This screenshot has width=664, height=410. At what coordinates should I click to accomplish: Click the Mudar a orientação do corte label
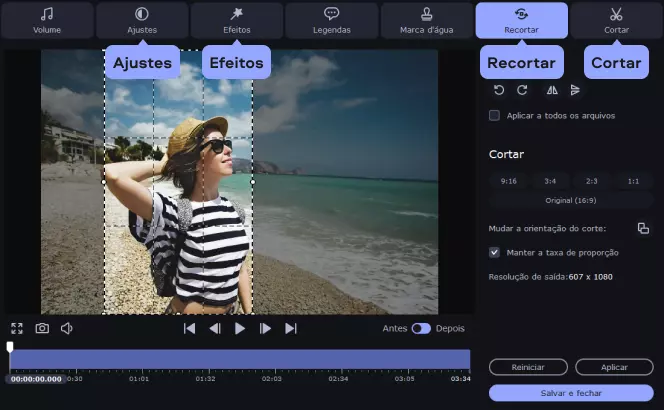click(547, 228)
